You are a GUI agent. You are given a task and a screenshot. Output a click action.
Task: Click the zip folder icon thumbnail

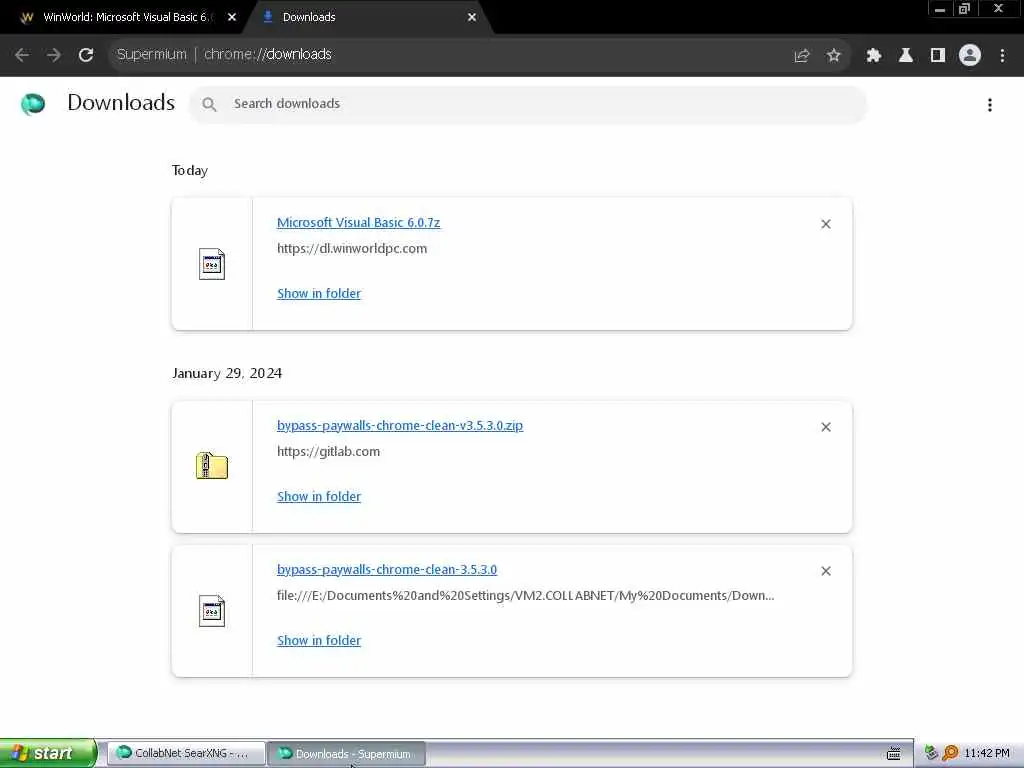(x=212, y=466)
